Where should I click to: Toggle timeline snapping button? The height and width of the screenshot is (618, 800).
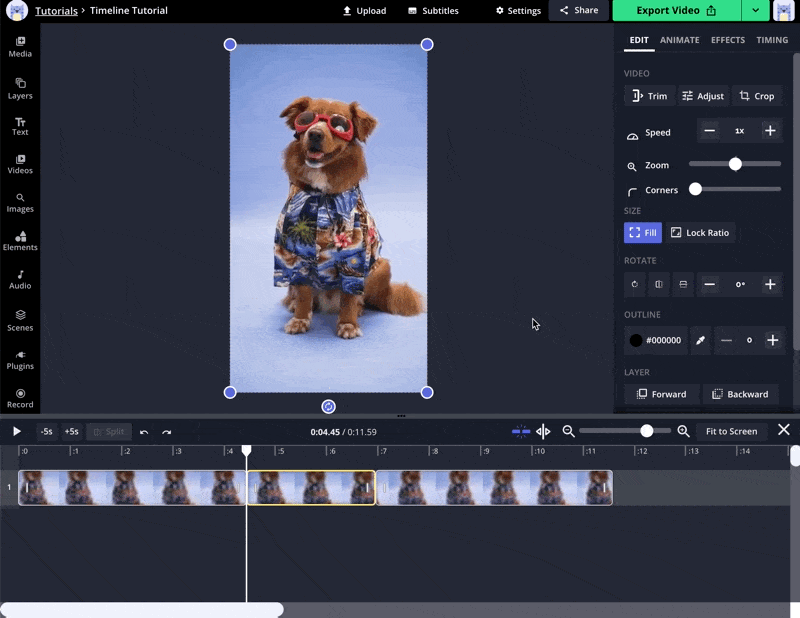point(521,431)
